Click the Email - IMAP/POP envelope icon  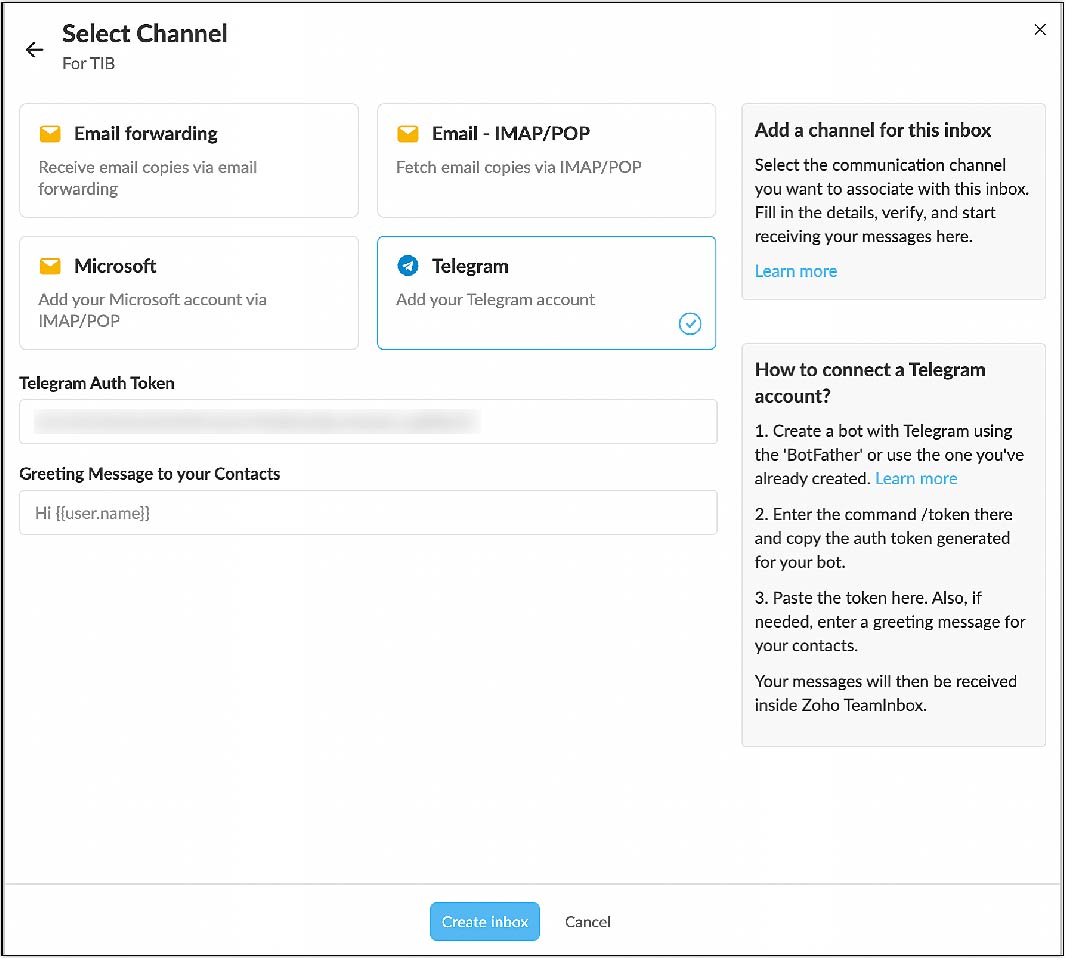408,134
